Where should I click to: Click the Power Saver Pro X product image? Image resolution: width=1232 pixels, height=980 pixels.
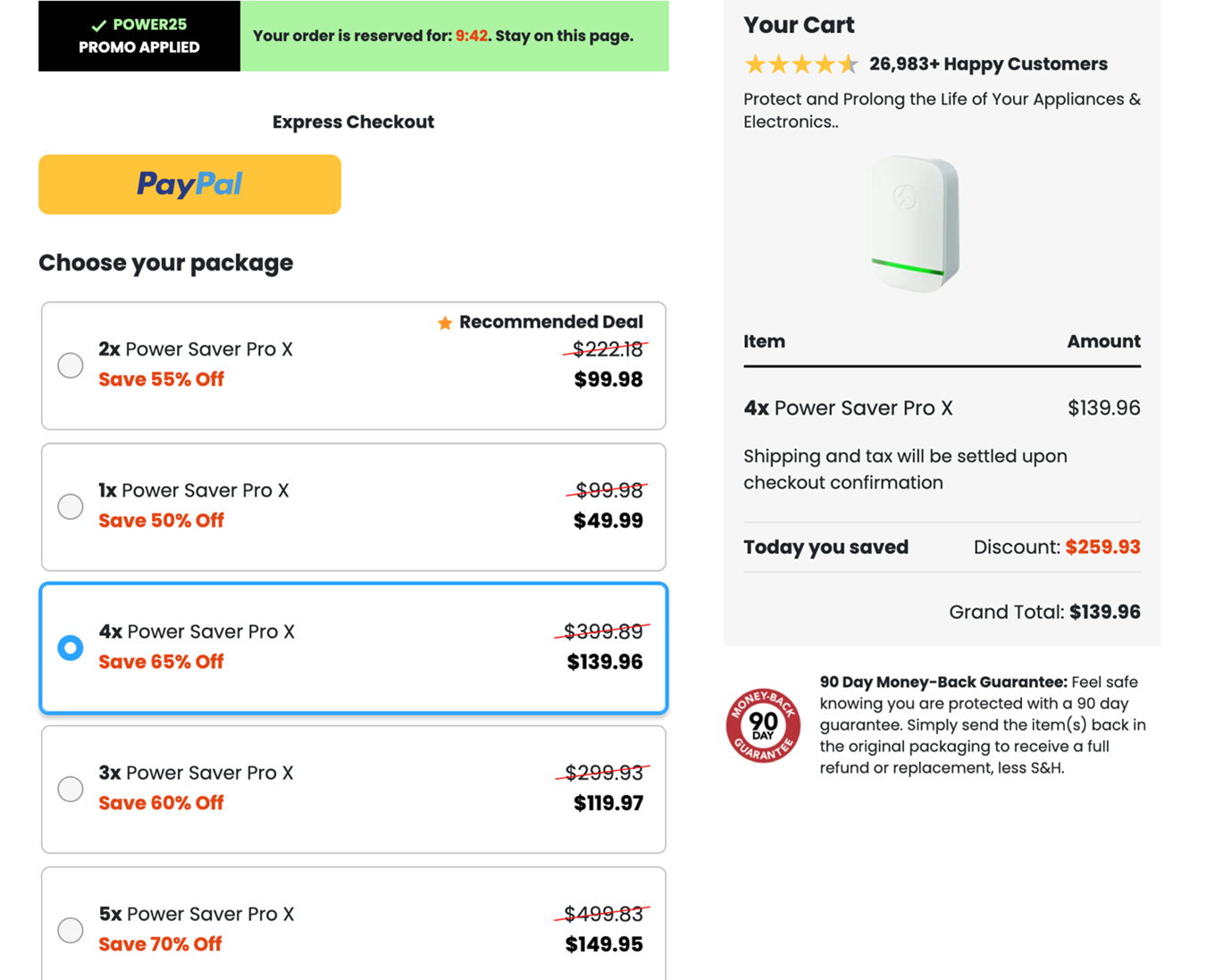915,223
